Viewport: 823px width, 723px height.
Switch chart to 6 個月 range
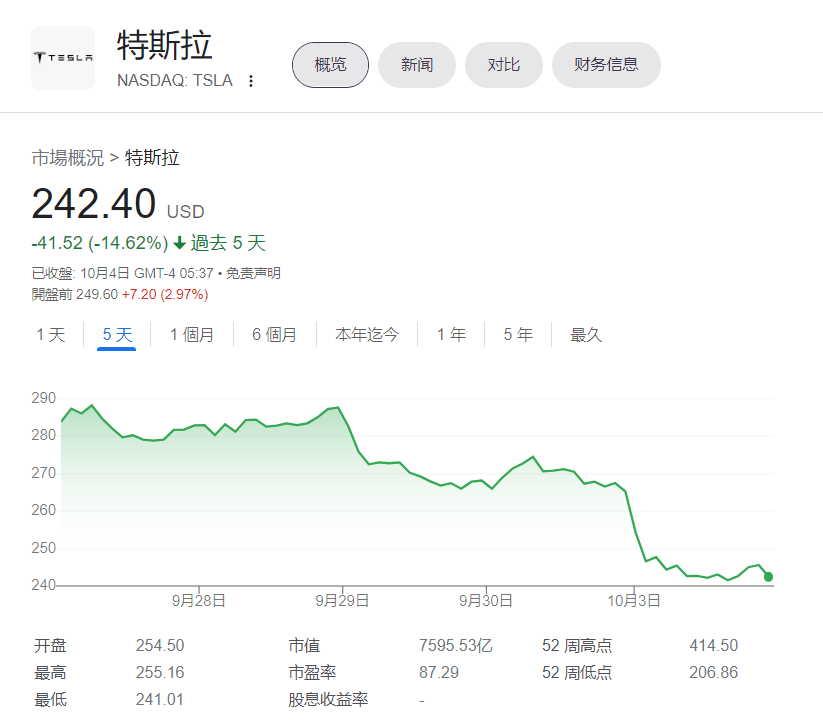tap(274, 335)
